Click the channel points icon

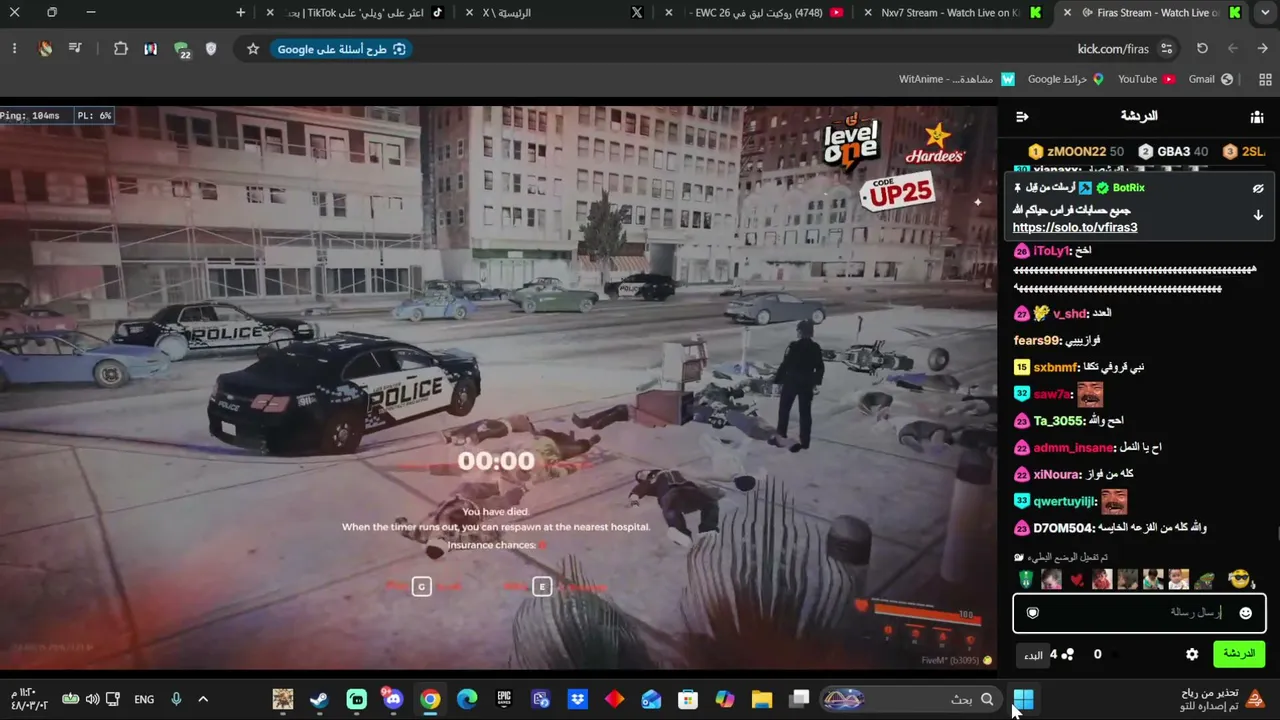coord(1068,654)
